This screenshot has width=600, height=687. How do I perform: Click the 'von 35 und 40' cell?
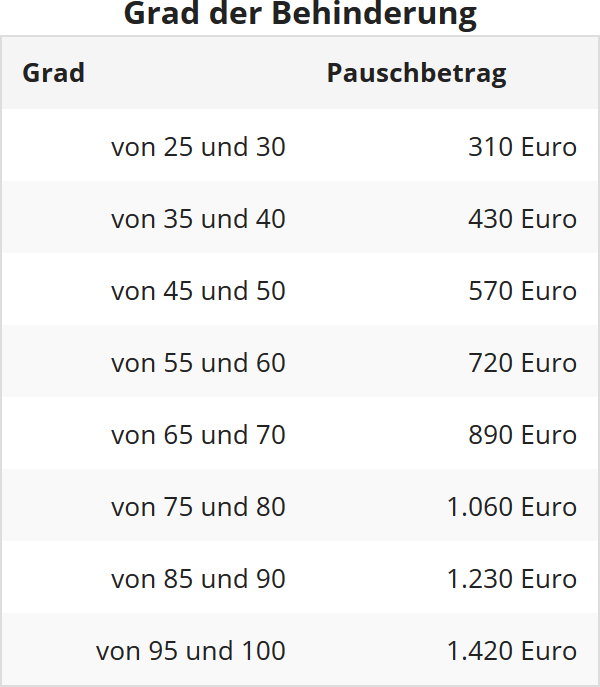pos(198,219)
